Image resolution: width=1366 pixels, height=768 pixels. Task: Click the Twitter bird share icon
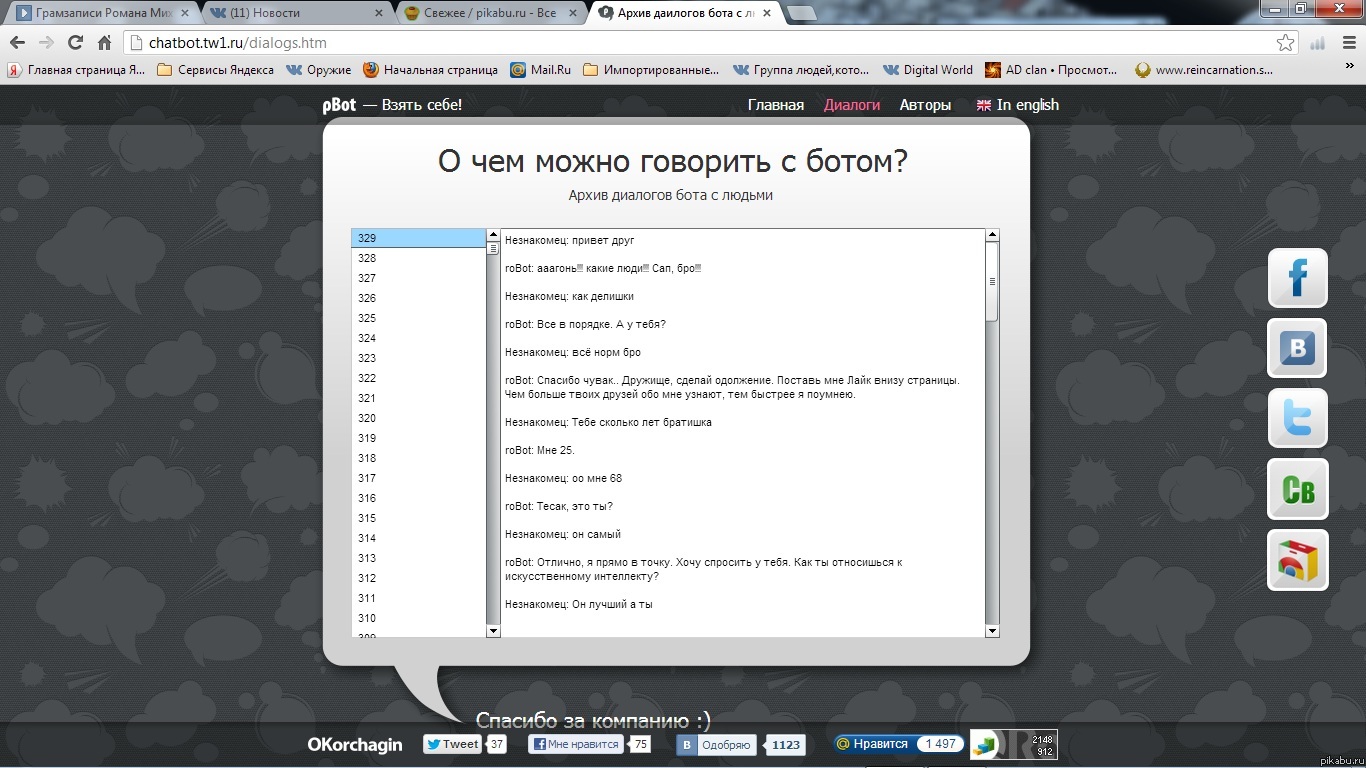pyautogui.click(x=1297, y=418)
